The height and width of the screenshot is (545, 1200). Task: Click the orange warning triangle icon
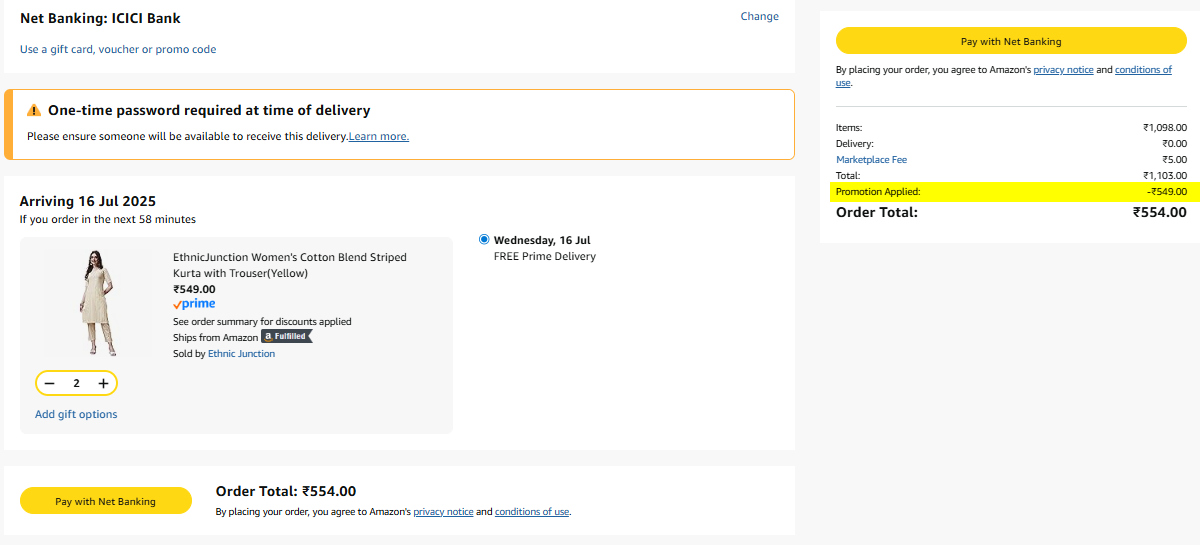(34, 110)
